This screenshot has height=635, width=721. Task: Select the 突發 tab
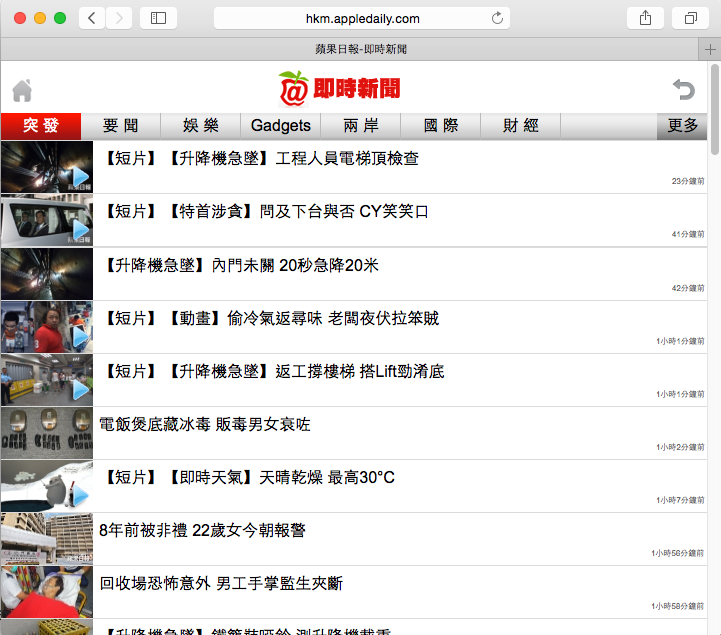(x=40, y=125)
